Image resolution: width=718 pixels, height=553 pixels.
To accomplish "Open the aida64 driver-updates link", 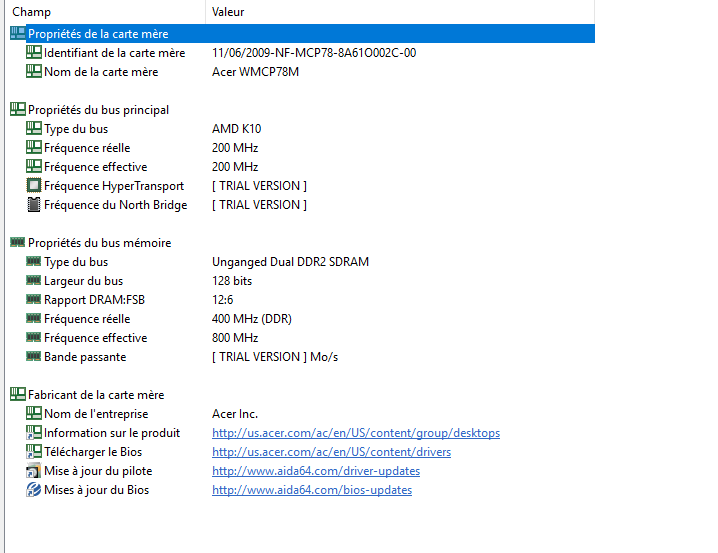I will [x=315, y=471].
